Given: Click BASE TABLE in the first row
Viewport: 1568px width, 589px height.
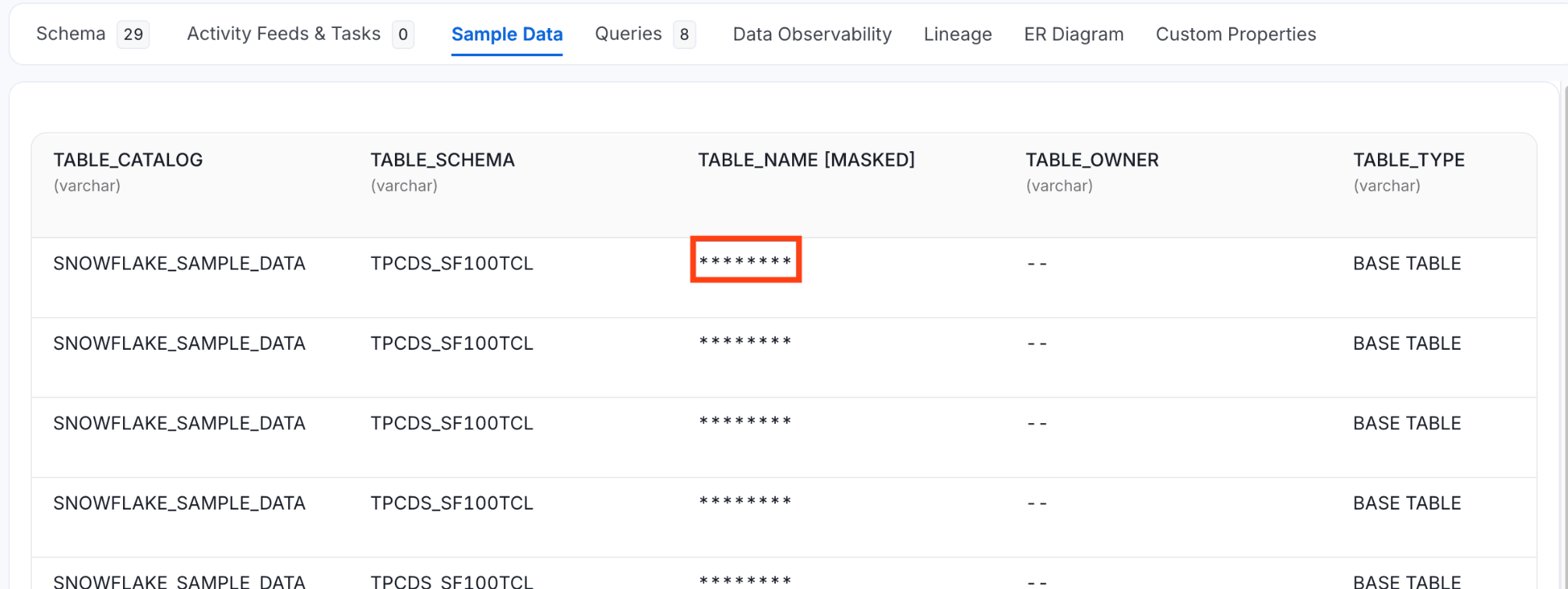Looking at the screenshot, I should 1407,263.
